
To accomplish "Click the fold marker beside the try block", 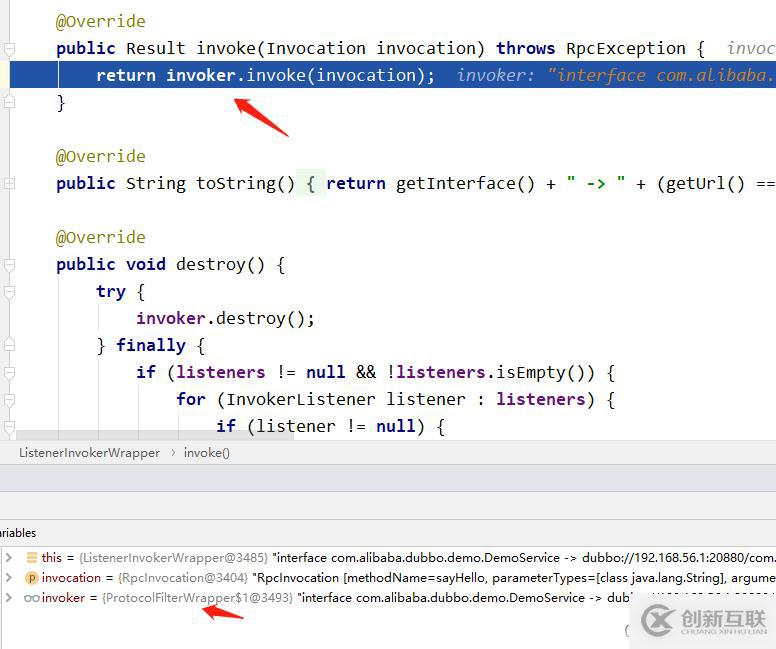I will pyautogui.click(x=9, y=292).
